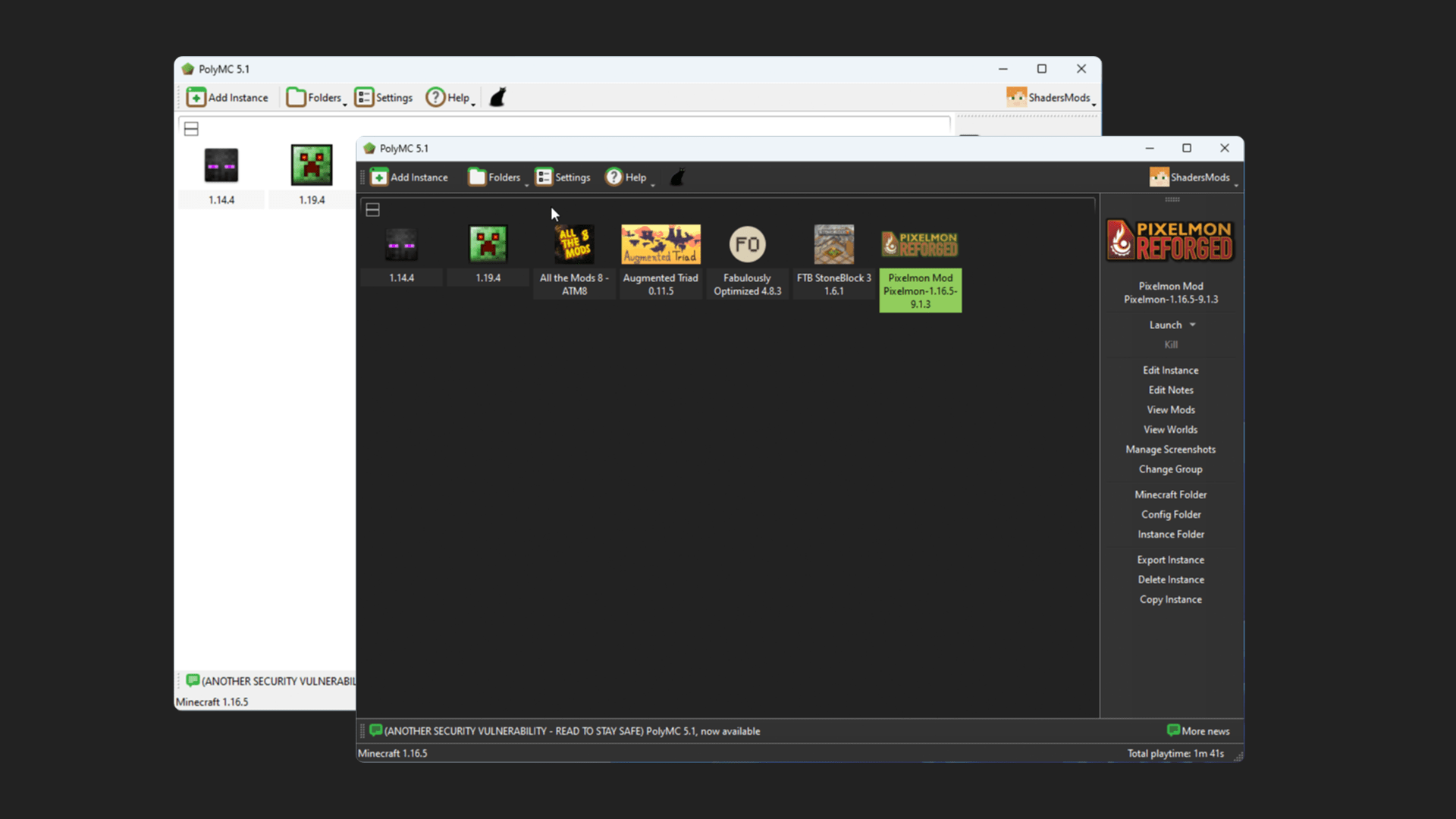Click Add Instance icon in dark window
The height and width of the screenshot is (819, 1456).
[x=379, y=177]
